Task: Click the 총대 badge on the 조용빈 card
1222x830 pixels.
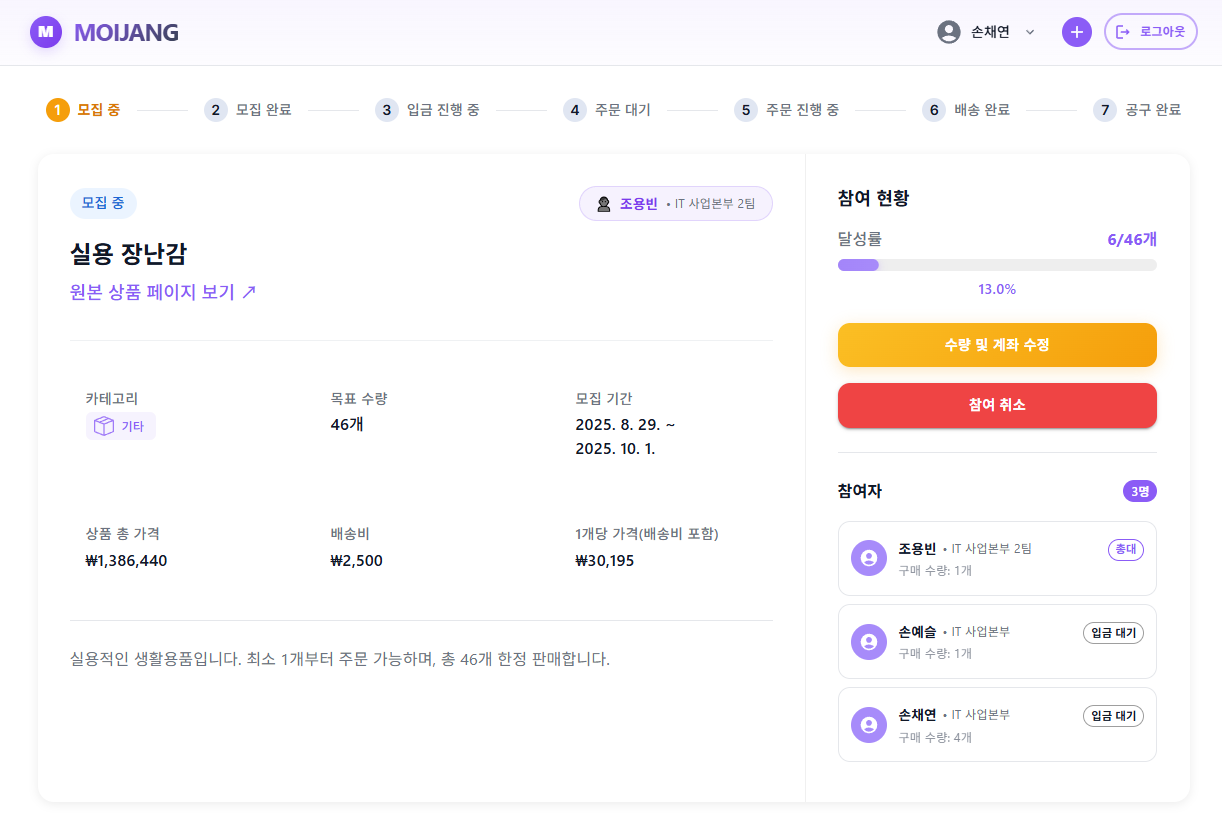Action: pos(1126,549)
